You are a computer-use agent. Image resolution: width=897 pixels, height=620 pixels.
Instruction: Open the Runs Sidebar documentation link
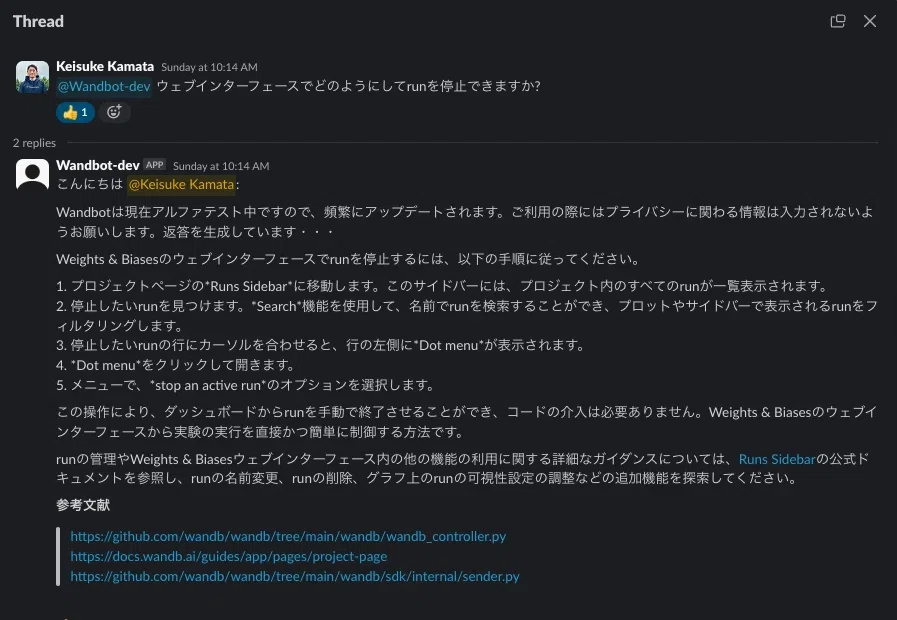click(x=777, y=459)
